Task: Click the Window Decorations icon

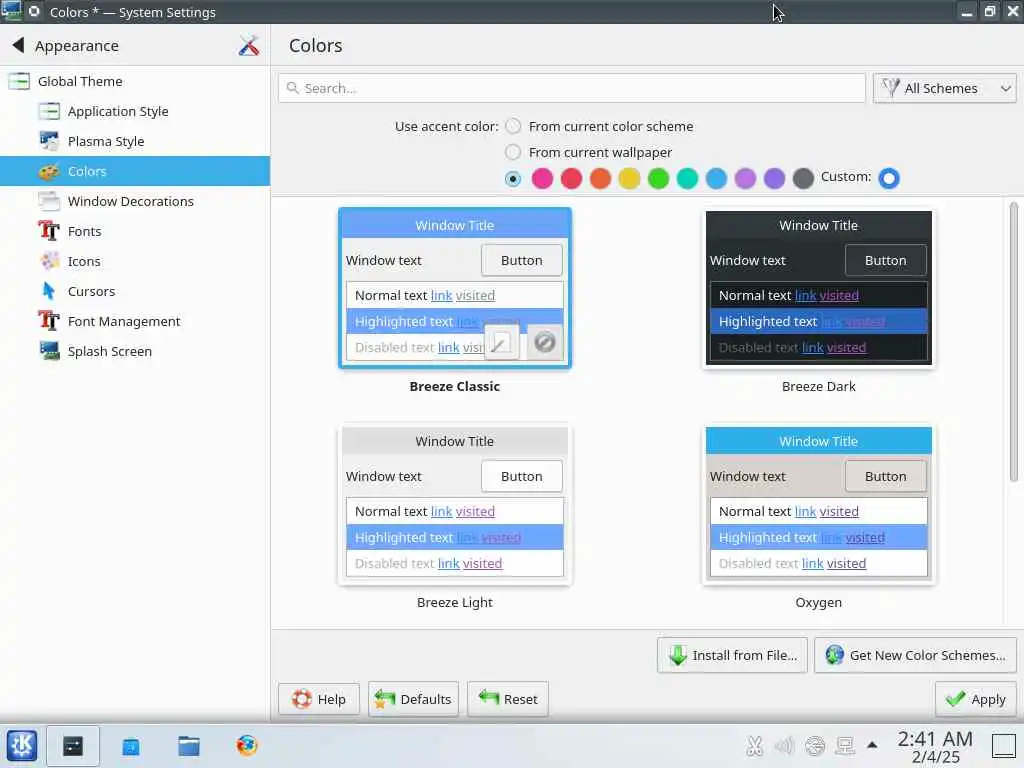Action: pyautogui.click(x=49, y=201)
